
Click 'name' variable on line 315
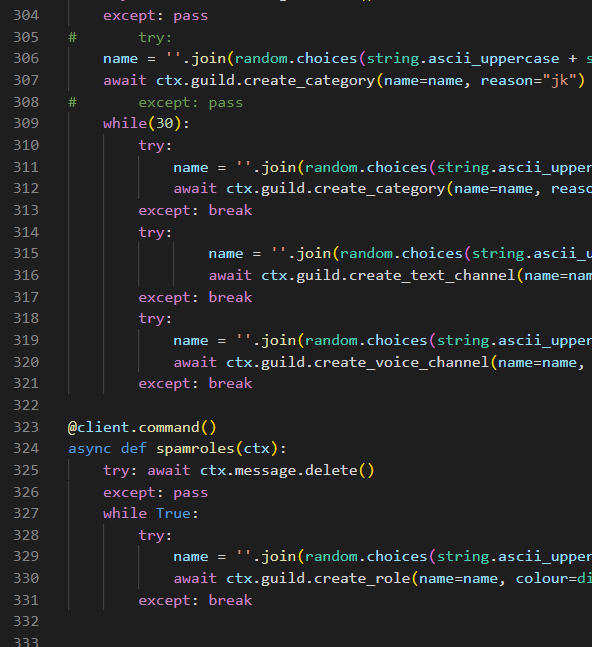coord(226,253)
